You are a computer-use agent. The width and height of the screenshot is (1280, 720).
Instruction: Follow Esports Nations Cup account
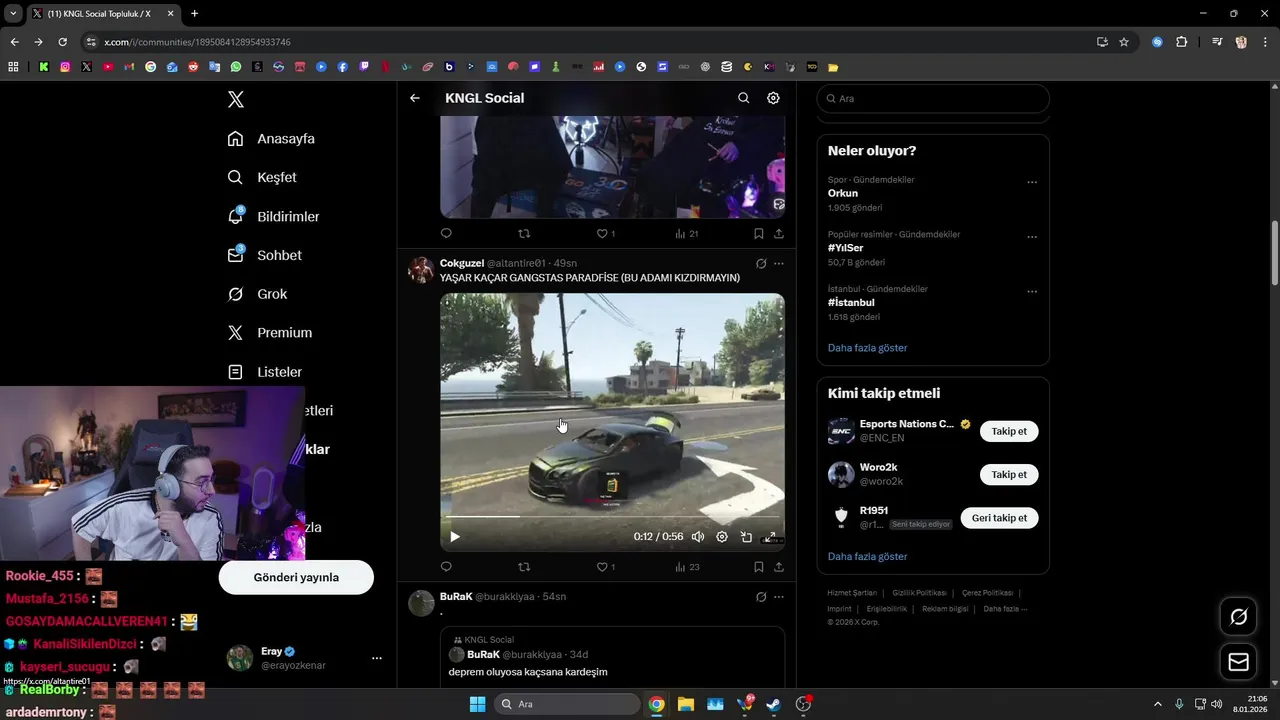[x=1009, y=431]
